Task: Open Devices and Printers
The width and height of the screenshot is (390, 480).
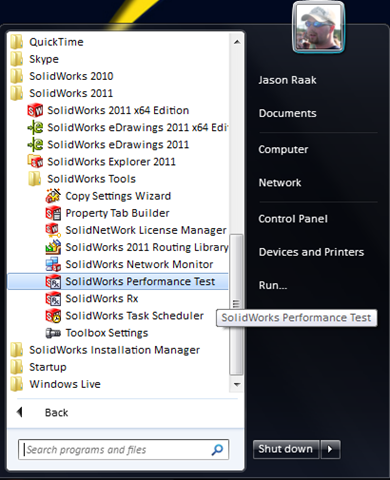Action: click(311, 252)
